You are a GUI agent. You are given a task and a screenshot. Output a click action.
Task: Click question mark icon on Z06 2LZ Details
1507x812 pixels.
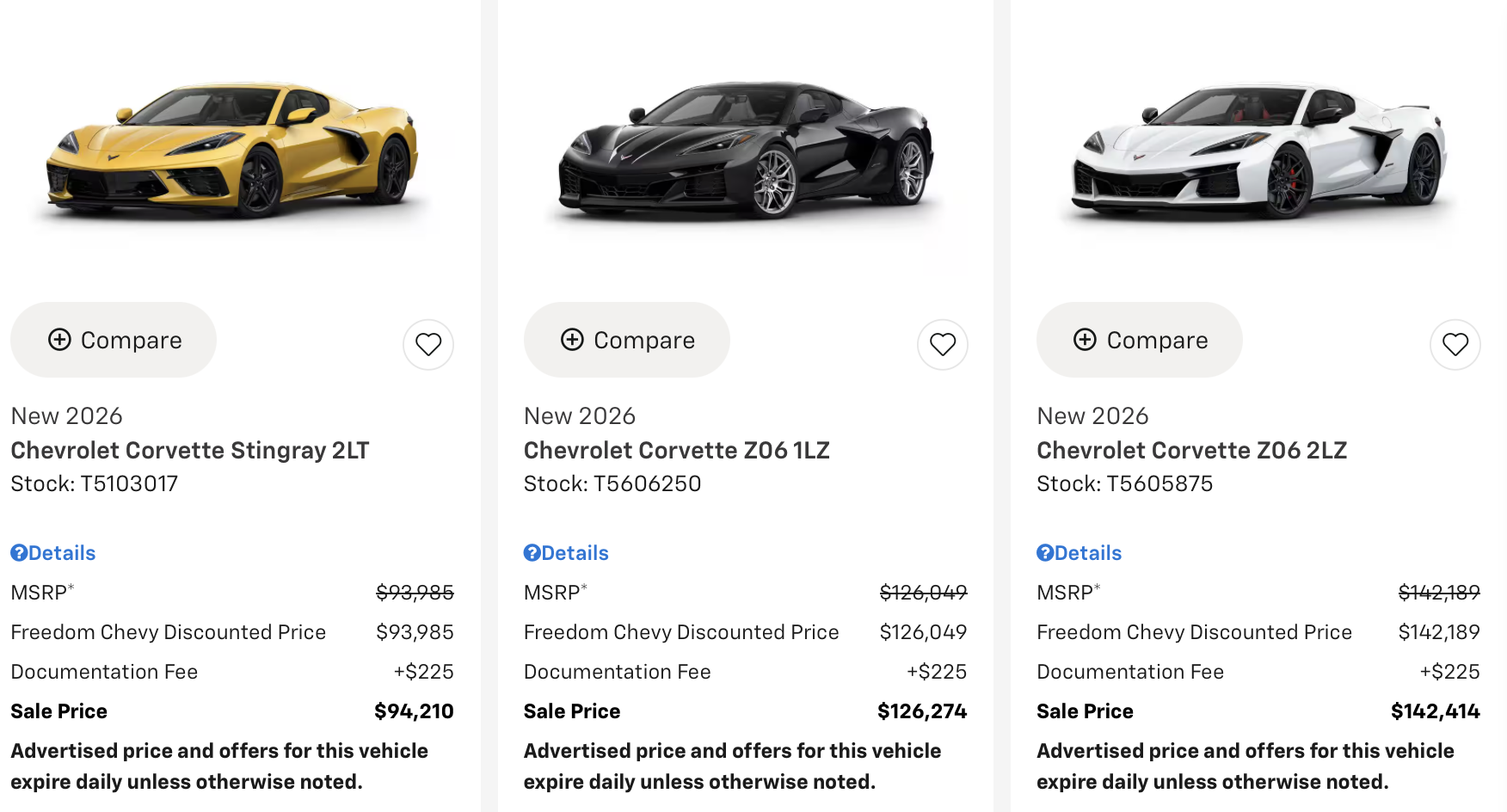[x=1045, y=553]
